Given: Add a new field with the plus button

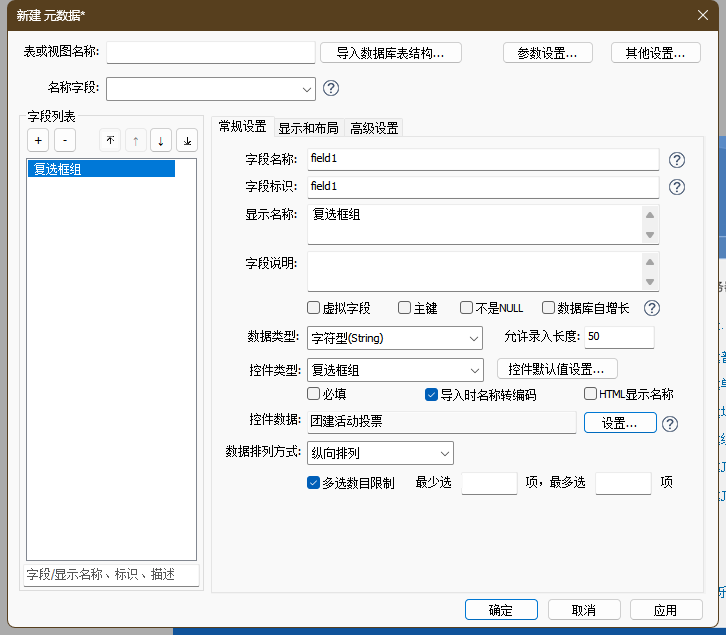Looking at the screenshot, I should 38,141.
